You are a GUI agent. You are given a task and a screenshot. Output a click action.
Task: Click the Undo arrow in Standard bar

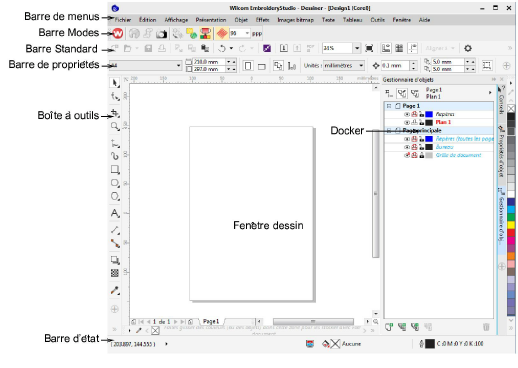222,49
